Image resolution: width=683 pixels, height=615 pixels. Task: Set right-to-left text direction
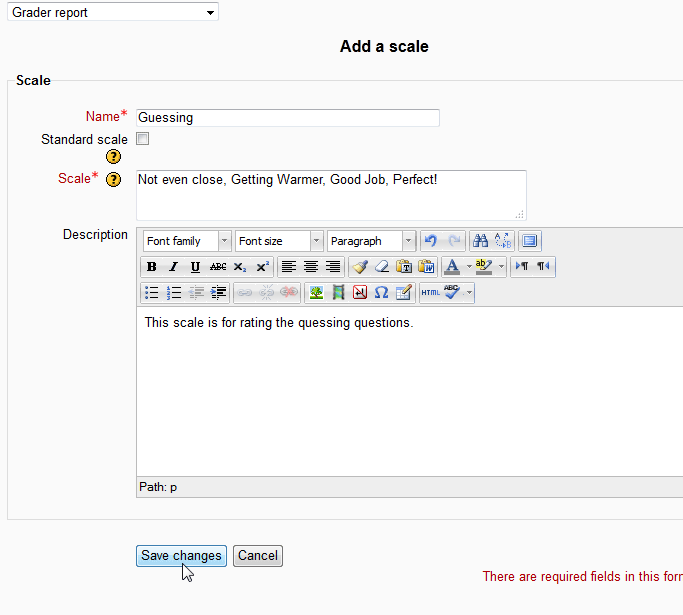click(543, 267)
